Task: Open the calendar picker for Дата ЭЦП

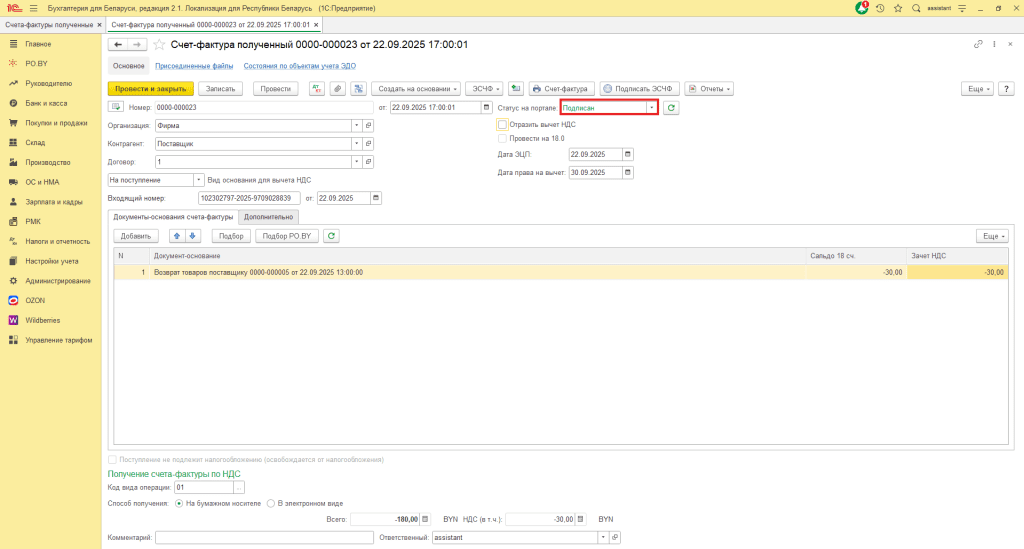Action: pos(628,154)
